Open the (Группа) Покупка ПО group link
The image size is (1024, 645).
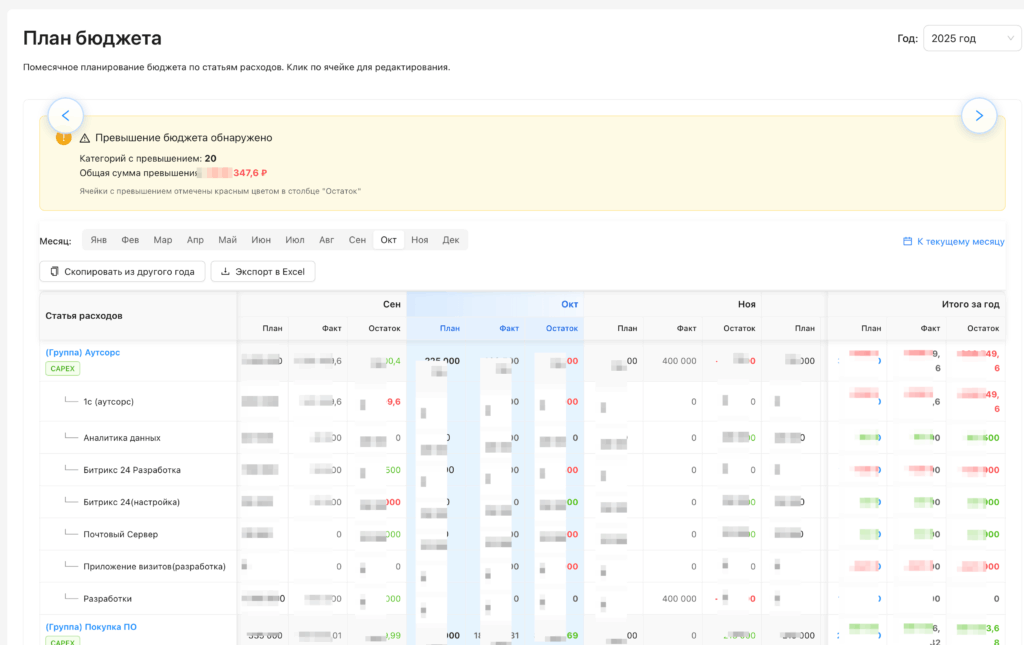tap(91, 627)
